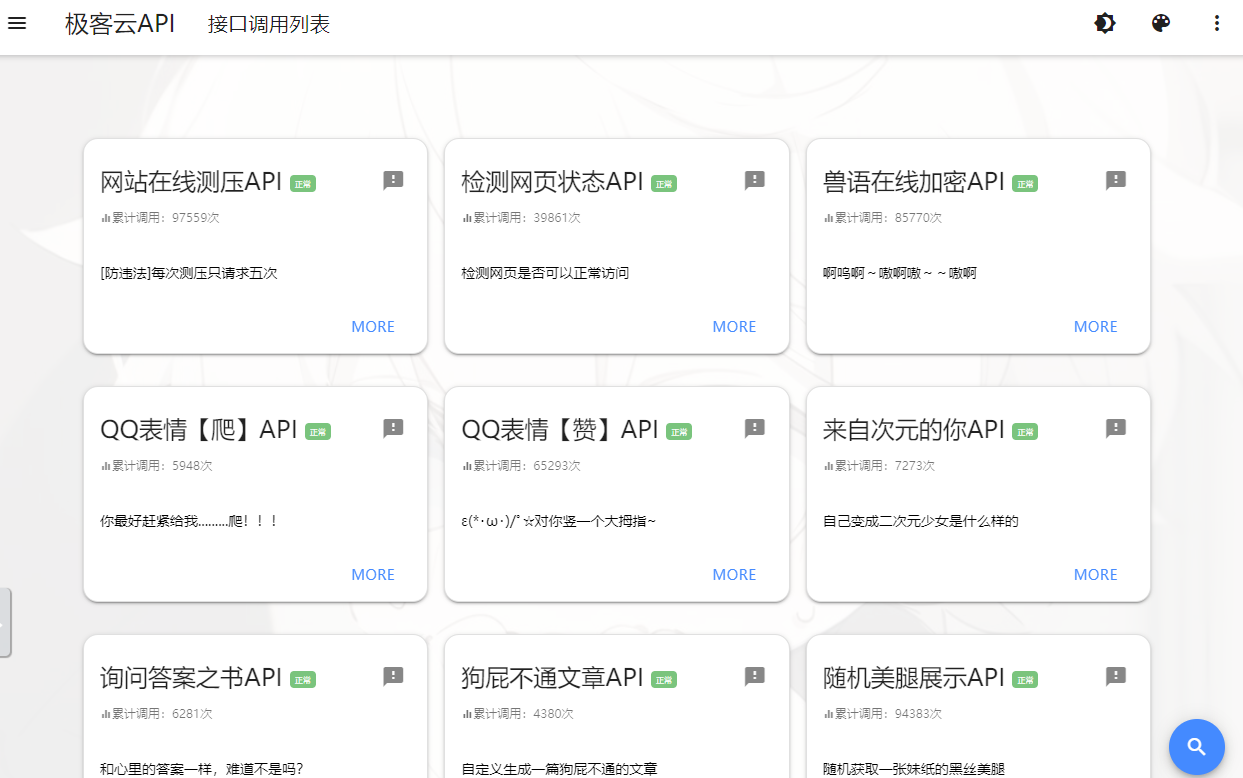Click feedback icon on 兽语在线加密API card
This screenshot has width=1243, height=778.
pos(1116,180)
